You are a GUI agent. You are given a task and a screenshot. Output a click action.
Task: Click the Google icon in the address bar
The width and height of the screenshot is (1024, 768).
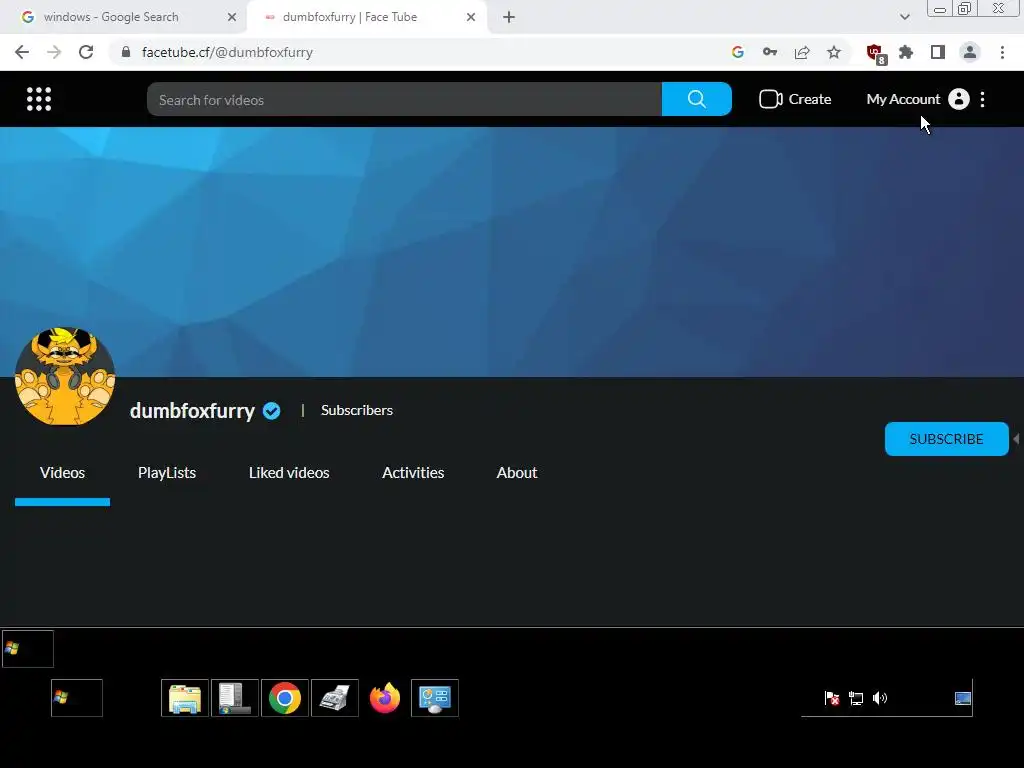[x=737, y=52]
